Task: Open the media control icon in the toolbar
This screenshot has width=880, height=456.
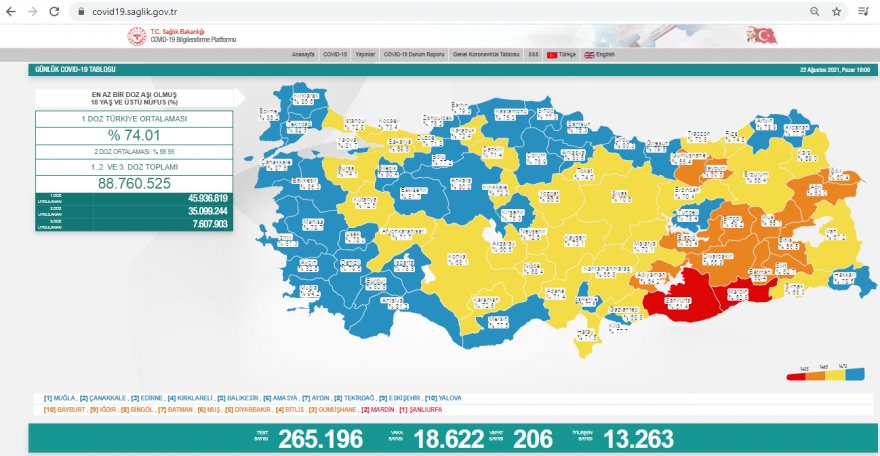Action: (x=863, y=11)
